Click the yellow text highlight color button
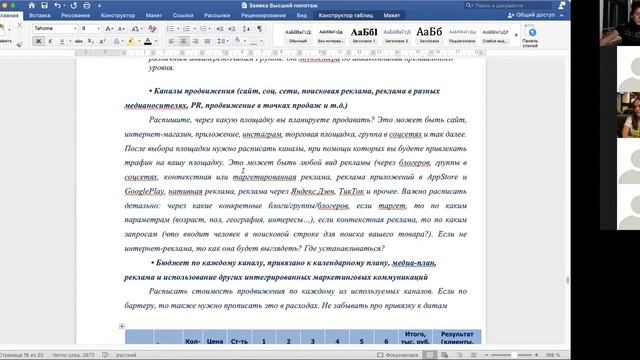The height and width of the screenshot is (360, 640). (131, 41)
